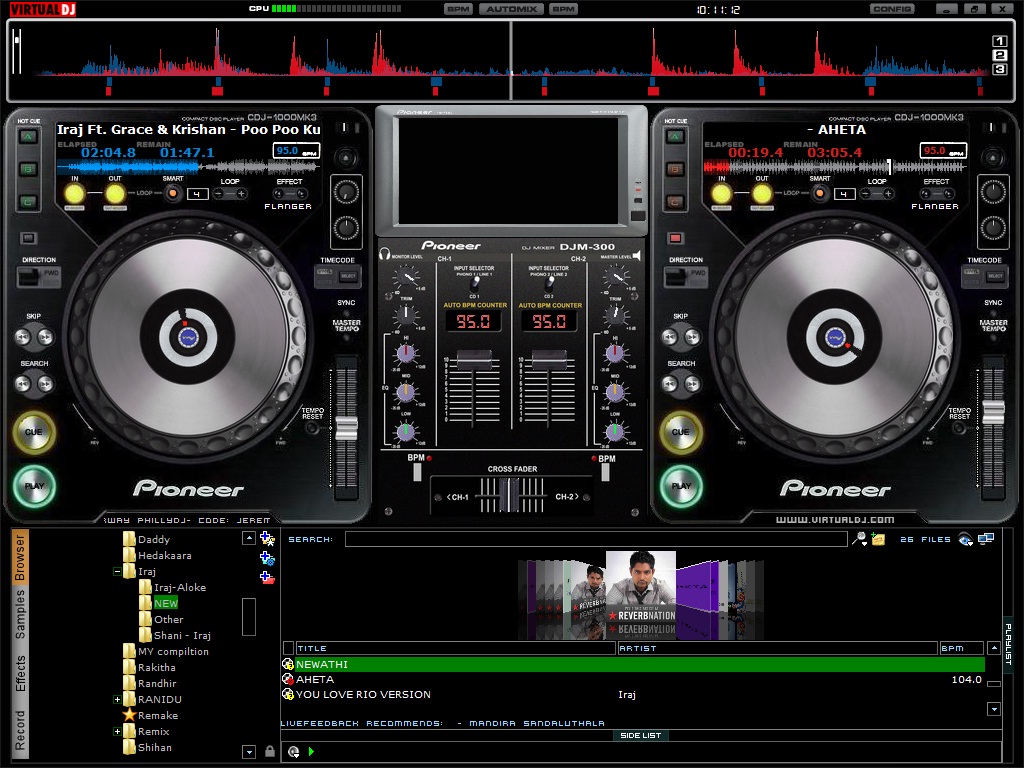Open the Record tab
The width and height of the screenshot is (1024, 768).
click(20, 730)
